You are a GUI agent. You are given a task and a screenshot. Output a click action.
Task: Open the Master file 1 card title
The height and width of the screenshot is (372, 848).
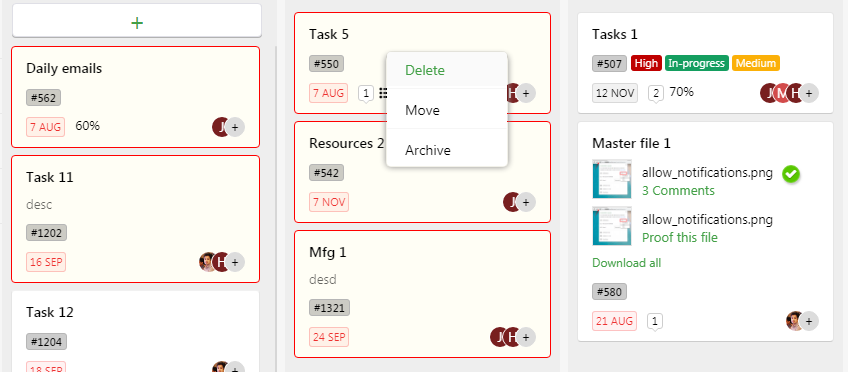(x=631, y=143)
